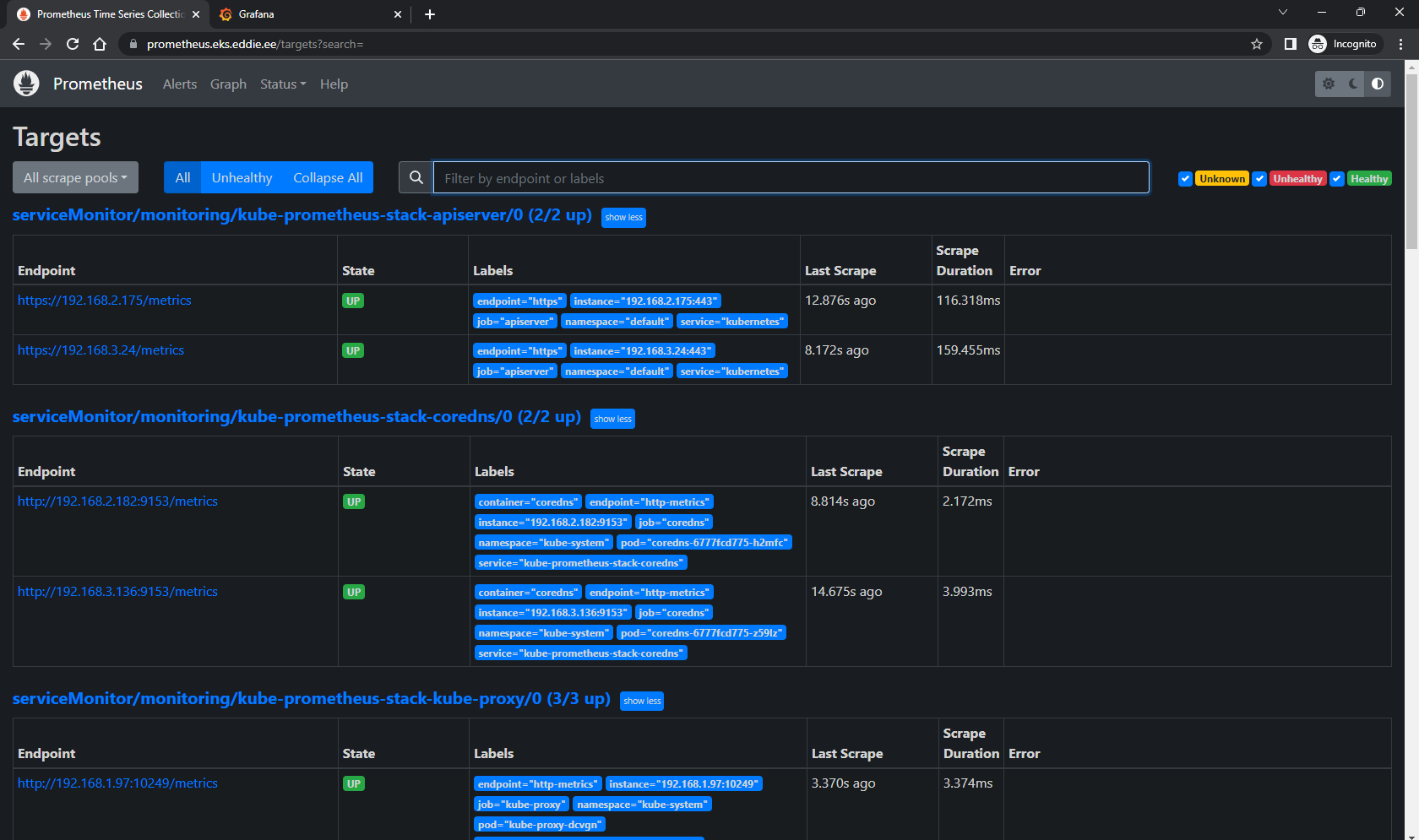This screenshot has width=1419, height=840.
Task: Open the apiserver serviceMonitor pool heading
Action: coord(302,215)
